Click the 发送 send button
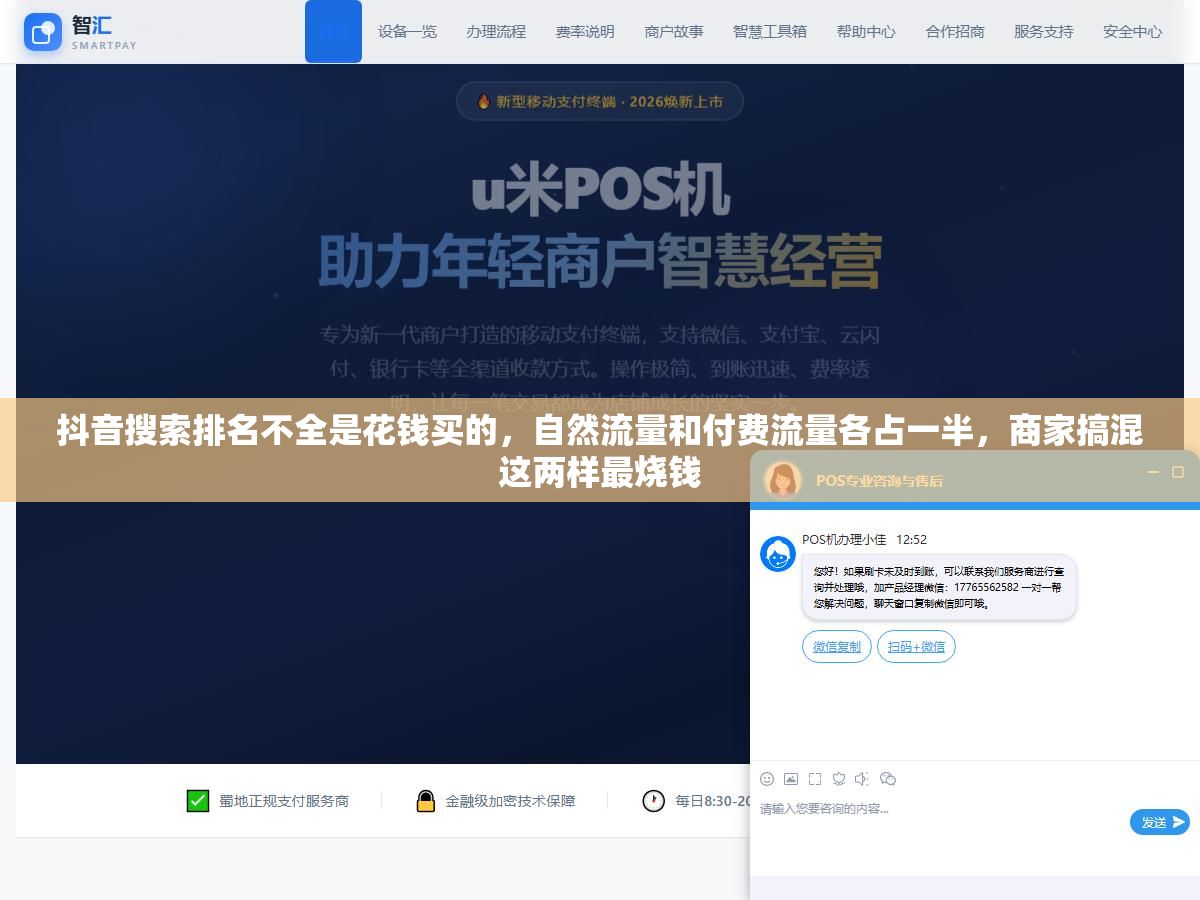 click(x=1160, y=822)
